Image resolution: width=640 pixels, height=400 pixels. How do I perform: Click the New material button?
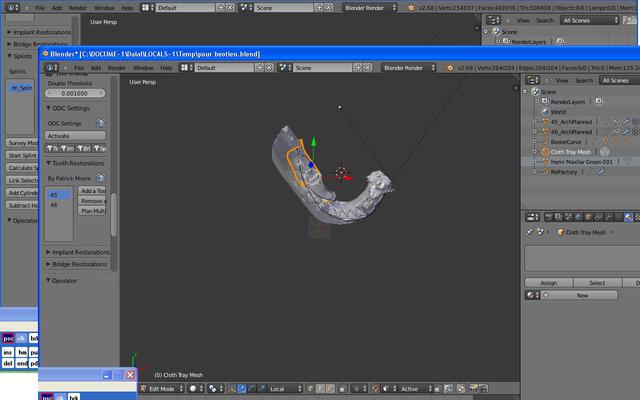point(582,295)
